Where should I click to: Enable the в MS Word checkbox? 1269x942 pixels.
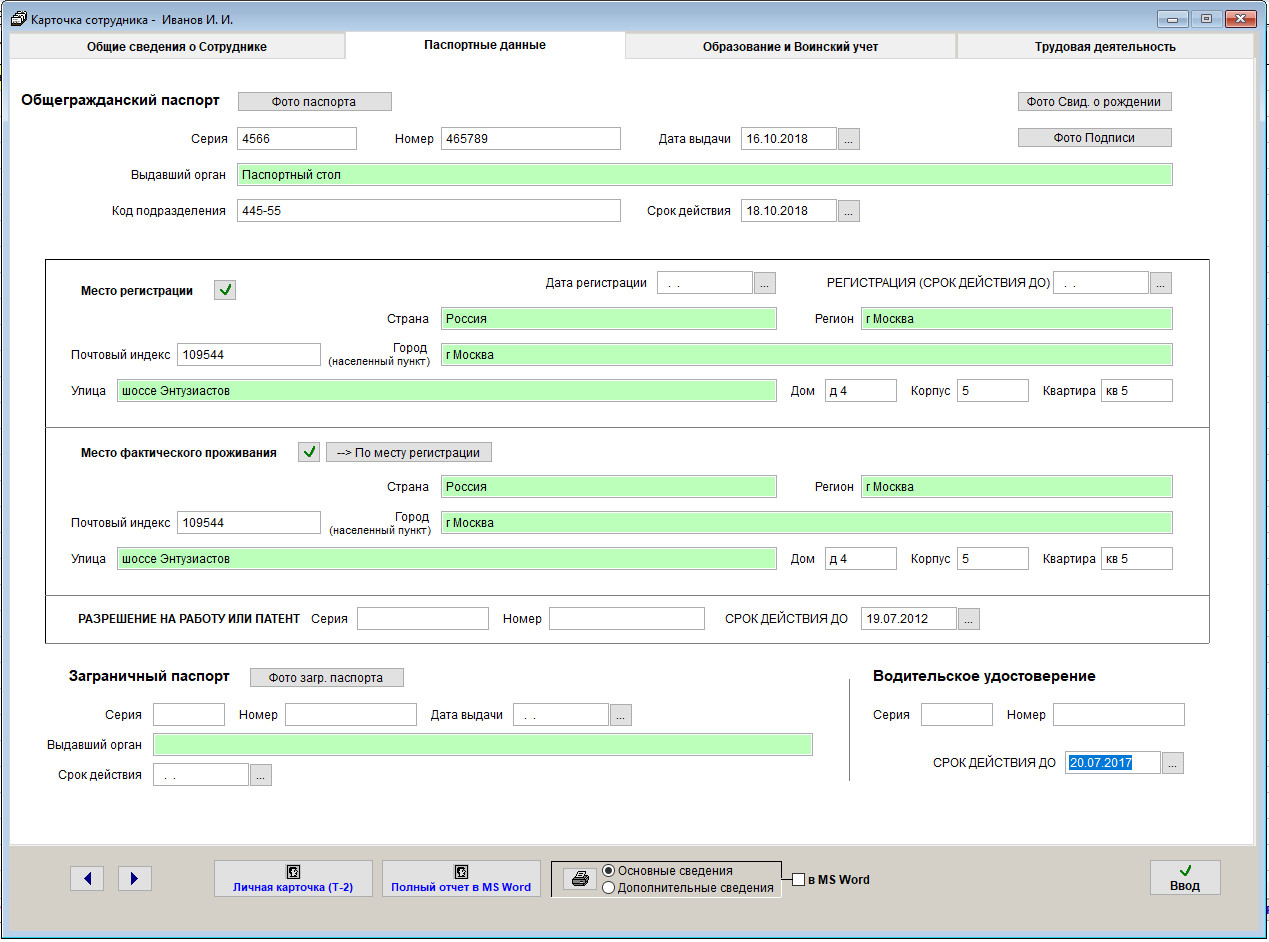click(x=798, y=880)
